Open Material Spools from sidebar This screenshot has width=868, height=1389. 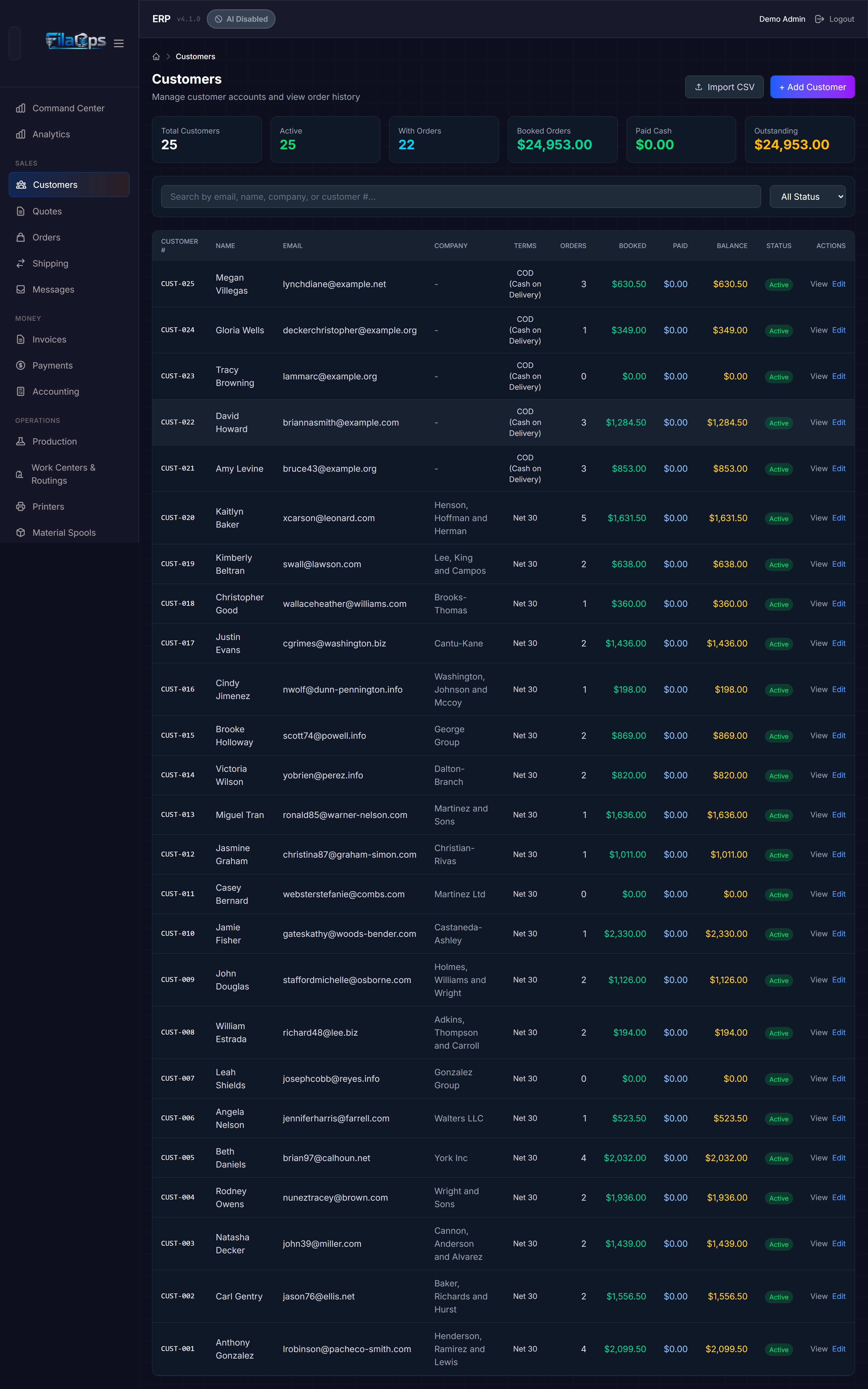(69, 532)
